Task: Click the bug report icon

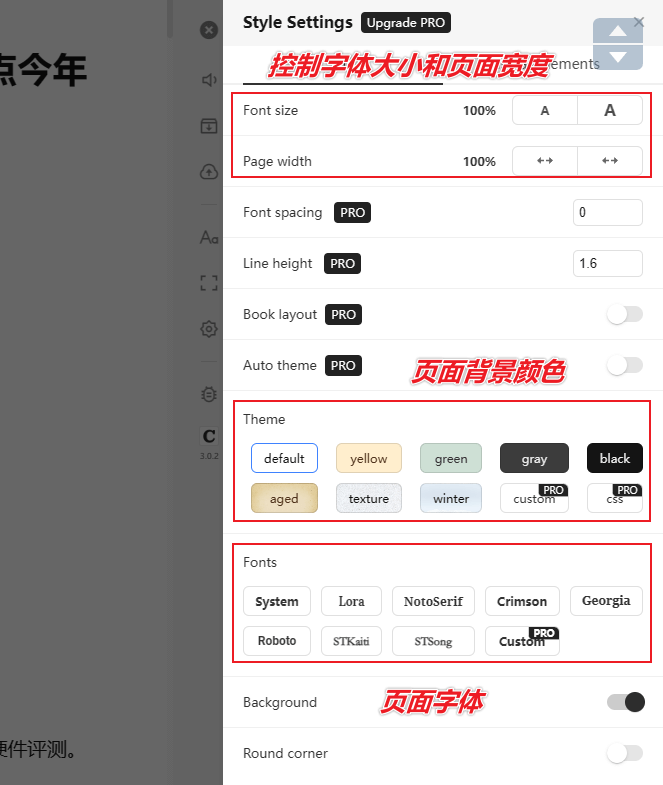Action: coord(209,394)
